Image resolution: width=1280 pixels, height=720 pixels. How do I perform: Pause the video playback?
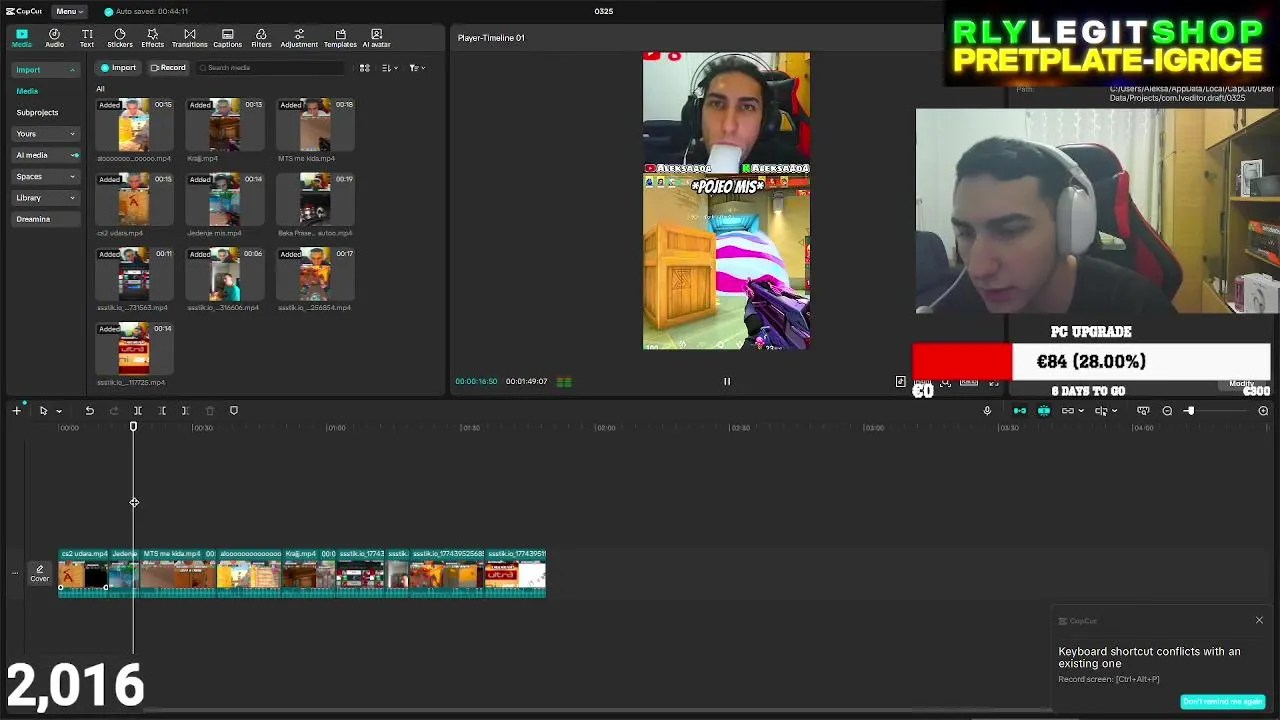(x=727, y=381)
